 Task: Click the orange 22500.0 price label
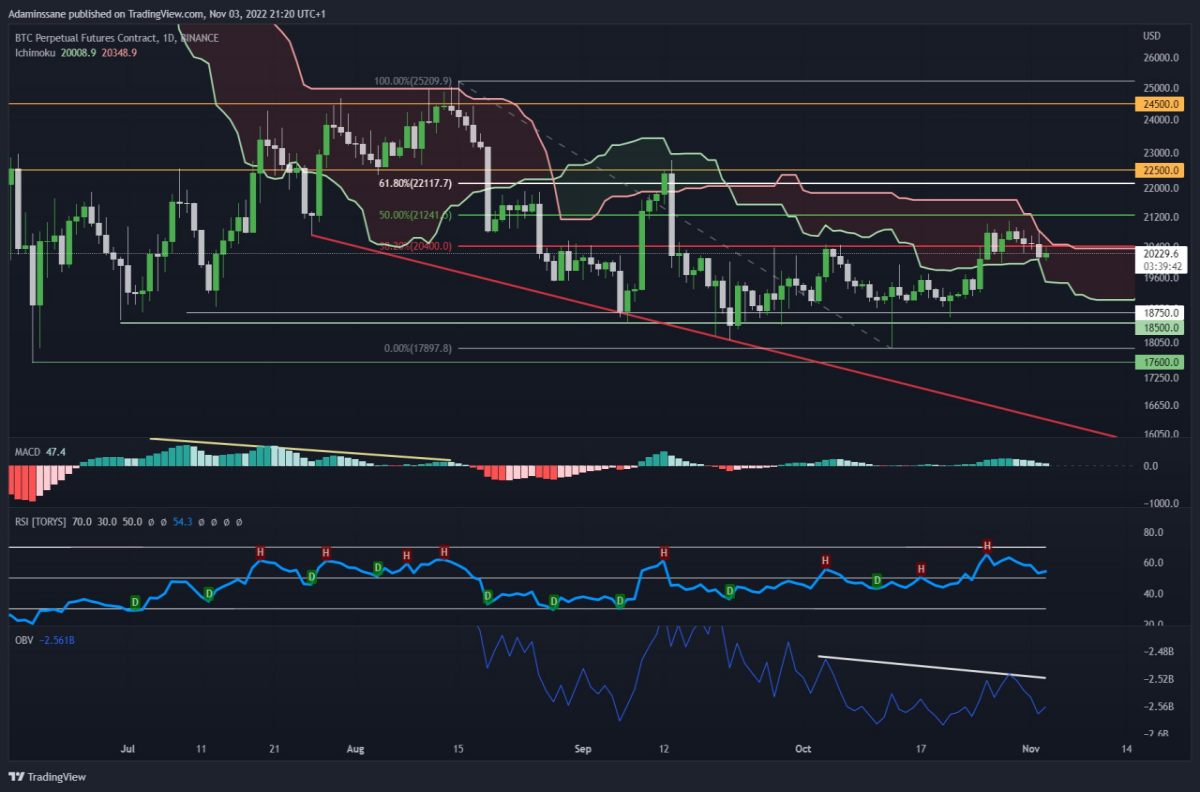point(1159,170)
